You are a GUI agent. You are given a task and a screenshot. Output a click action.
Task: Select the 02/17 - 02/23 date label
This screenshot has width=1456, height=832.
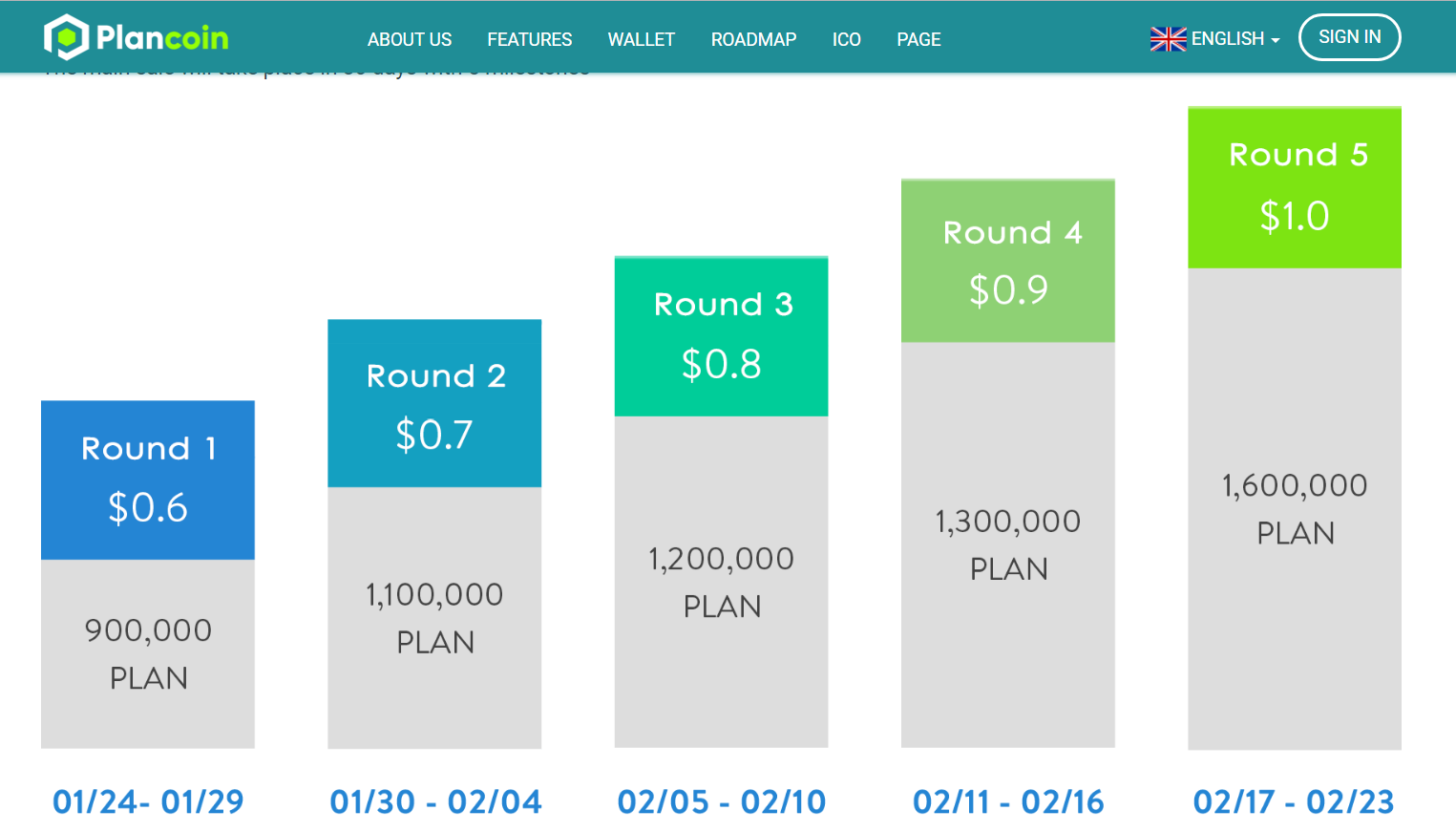click(1294, 801)
